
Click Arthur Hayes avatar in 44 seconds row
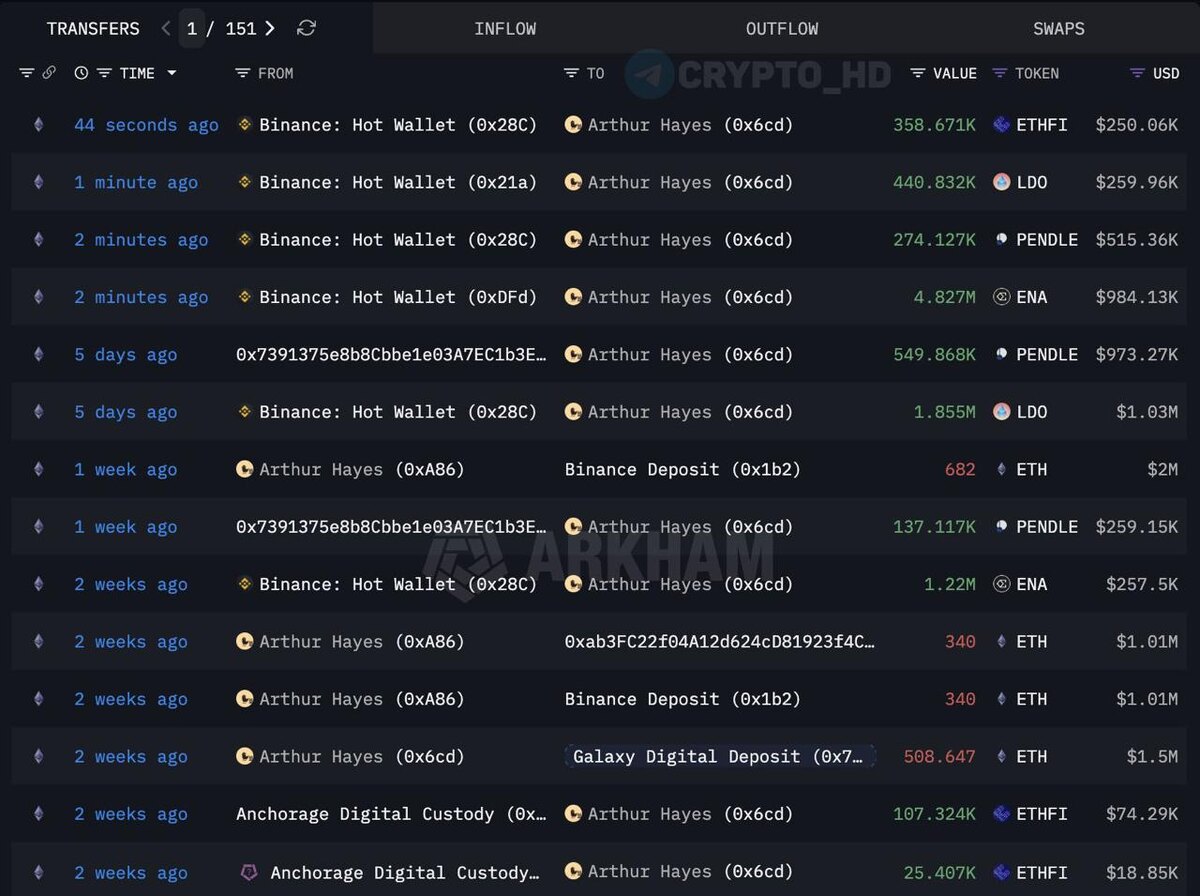click(x=573, y=125)
